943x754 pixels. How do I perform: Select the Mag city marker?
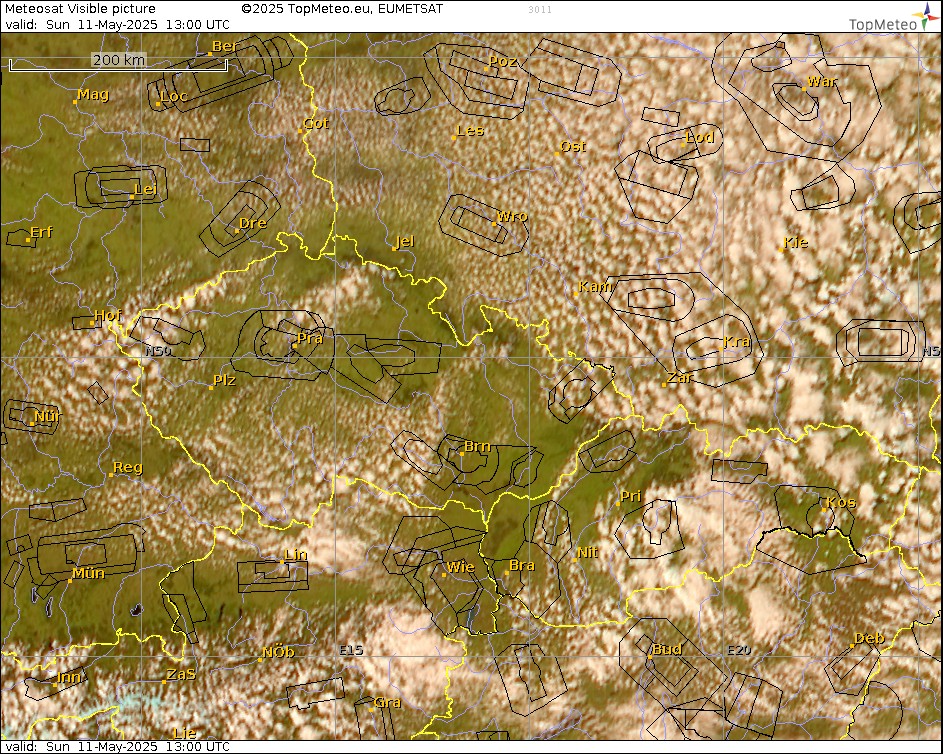75,102
